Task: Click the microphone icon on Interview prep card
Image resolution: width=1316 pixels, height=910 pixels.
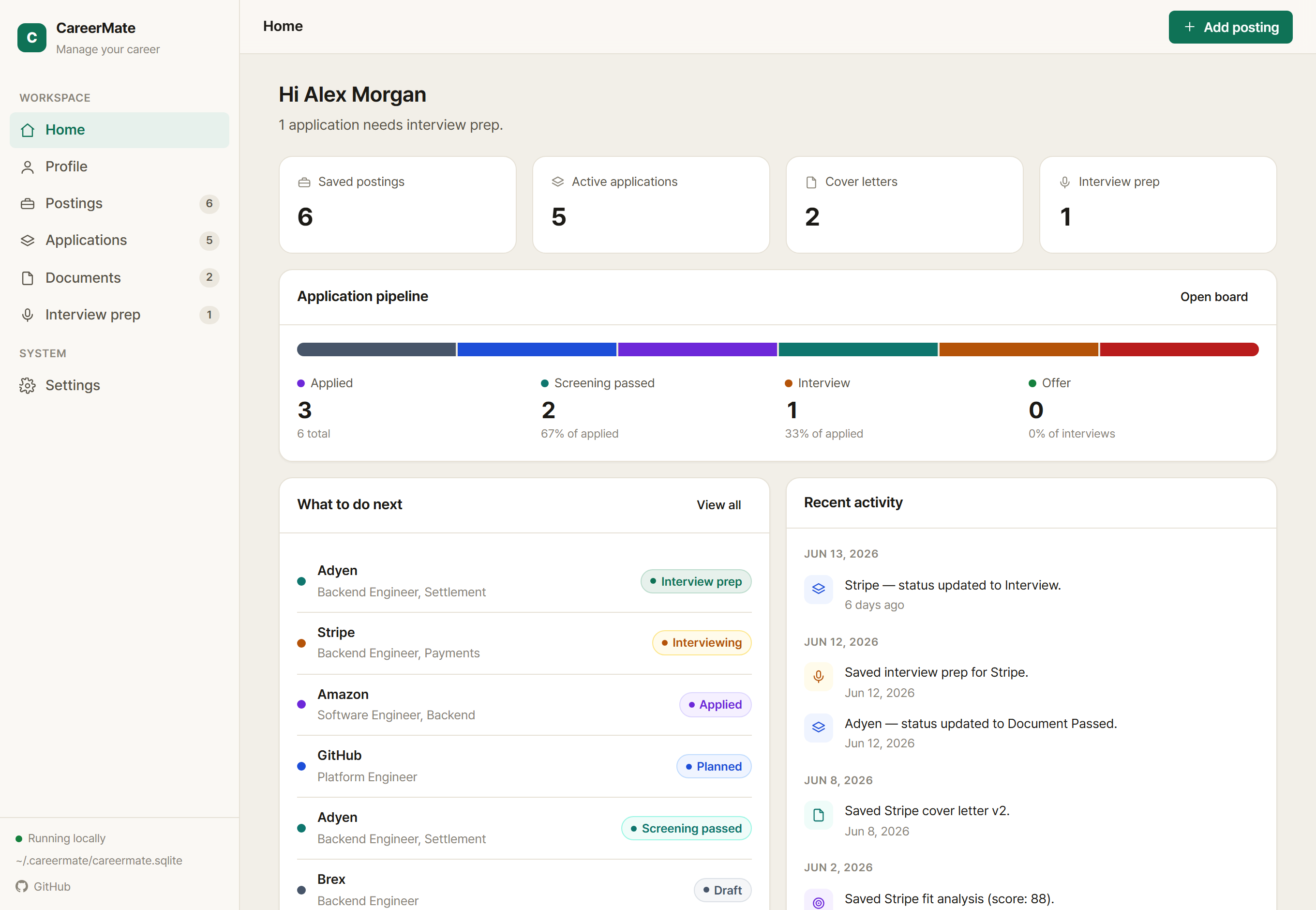Action: coord(1064,182)
